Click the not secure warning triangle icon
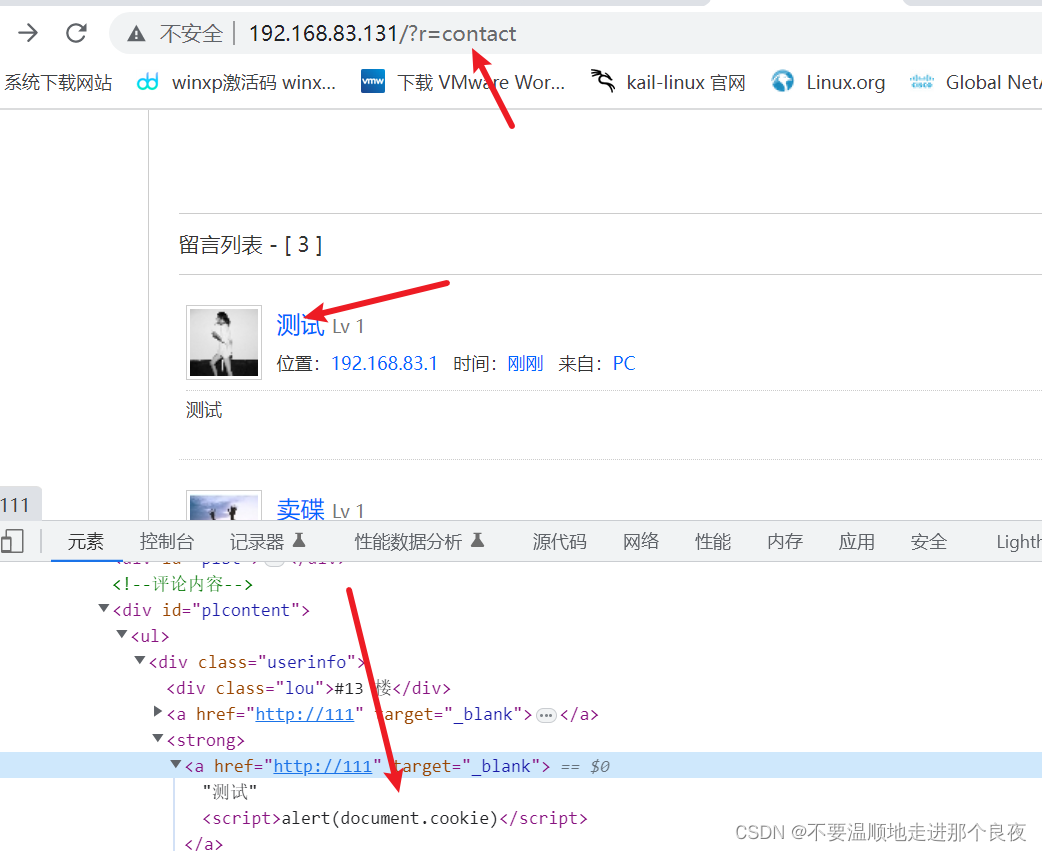Image resolution: width=1042 pixels, height=851 pixels. (x=136, y=33)
